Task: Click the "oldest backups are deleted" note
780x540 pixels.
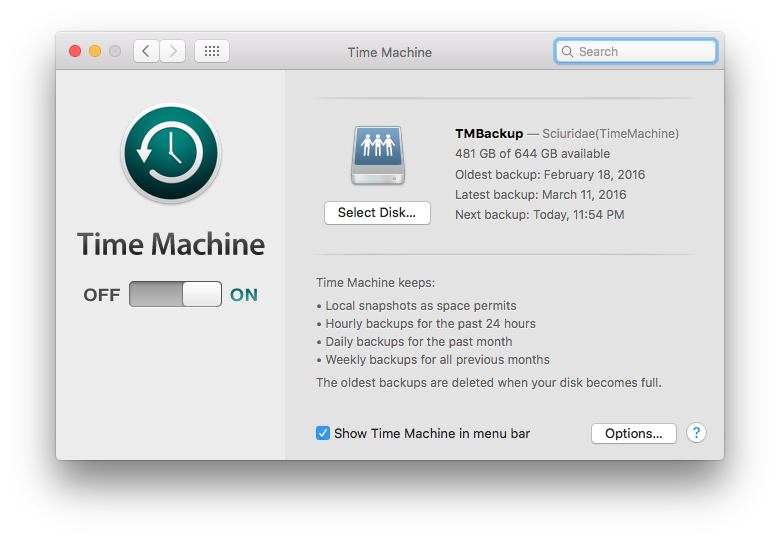Action: pyautogui.click(x=489, y=383)
